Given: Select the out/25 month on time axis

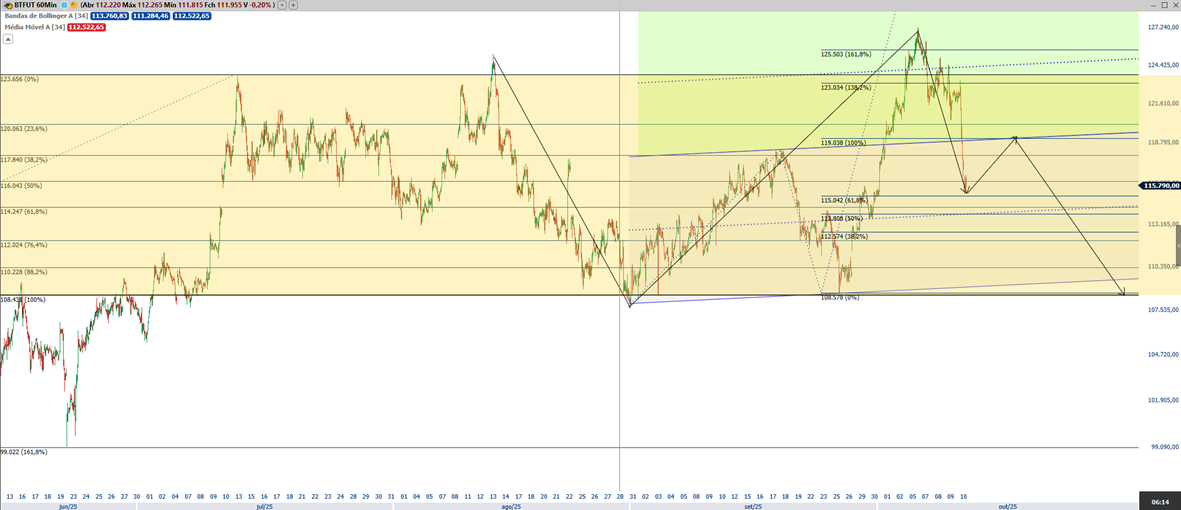Looking at the screenshot, I should pyautogui.click(x=1008, y=506).
